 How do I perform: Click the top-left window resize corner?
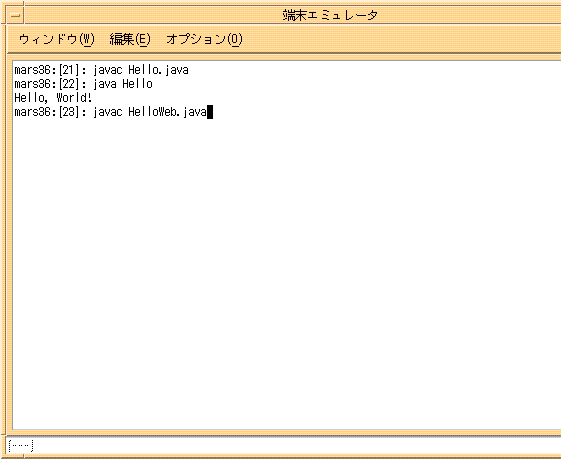point(3,3)
